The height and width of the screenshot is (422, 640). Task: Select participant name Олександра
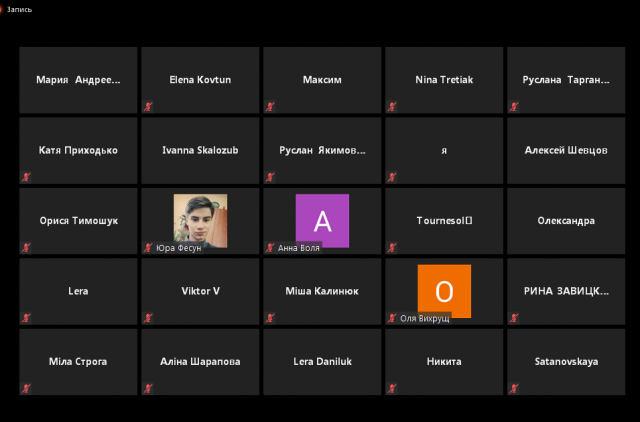(566, 221)
